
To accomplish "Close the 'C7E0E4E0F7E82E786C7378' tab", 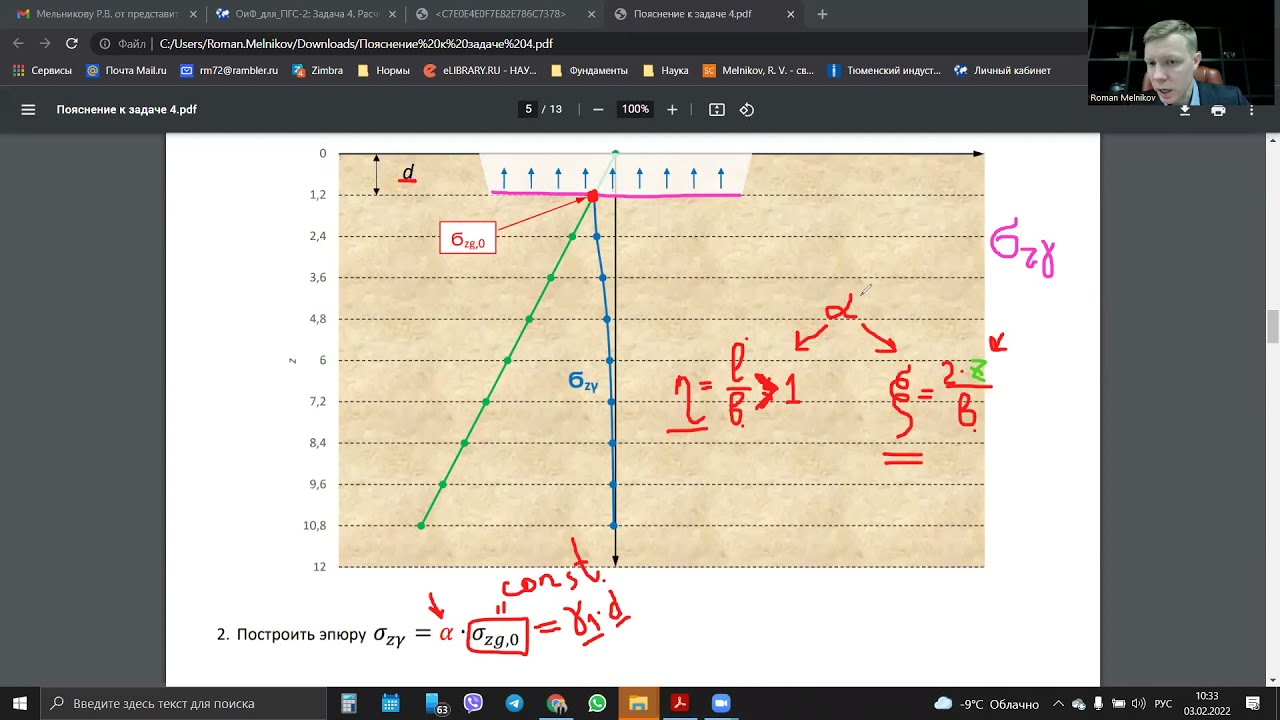I will (591, 14).
